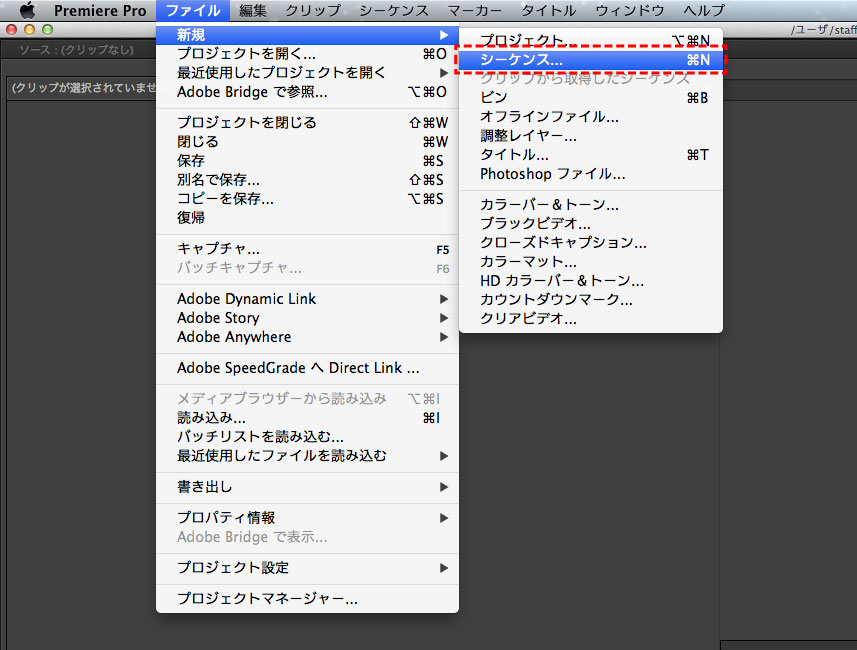
Task: Expand 最近使用したプロジェクトを開く submenu
Action: click(307, 73)
